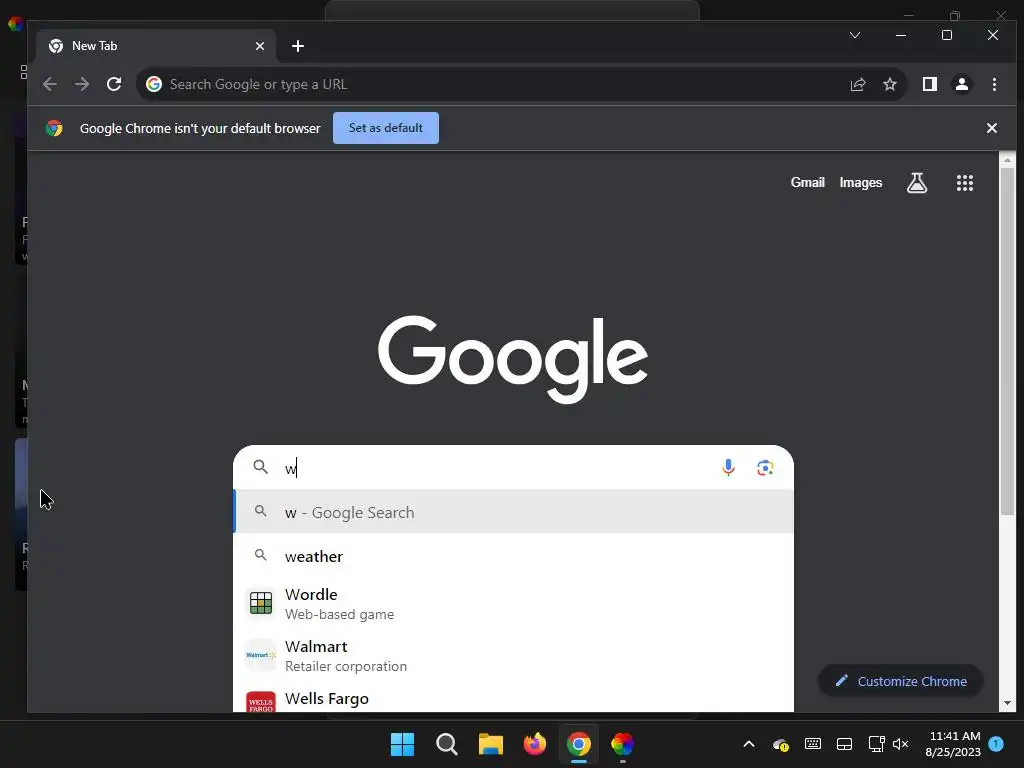Click the Chrome back navigation arrow
Viewport: 1024px width, 768px height.
click(x=50, y=84)
